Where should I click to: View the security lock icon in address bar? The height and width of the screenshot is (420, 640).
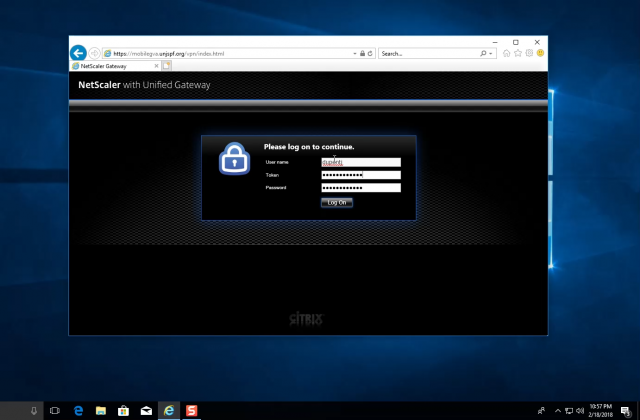coord(362,53)
